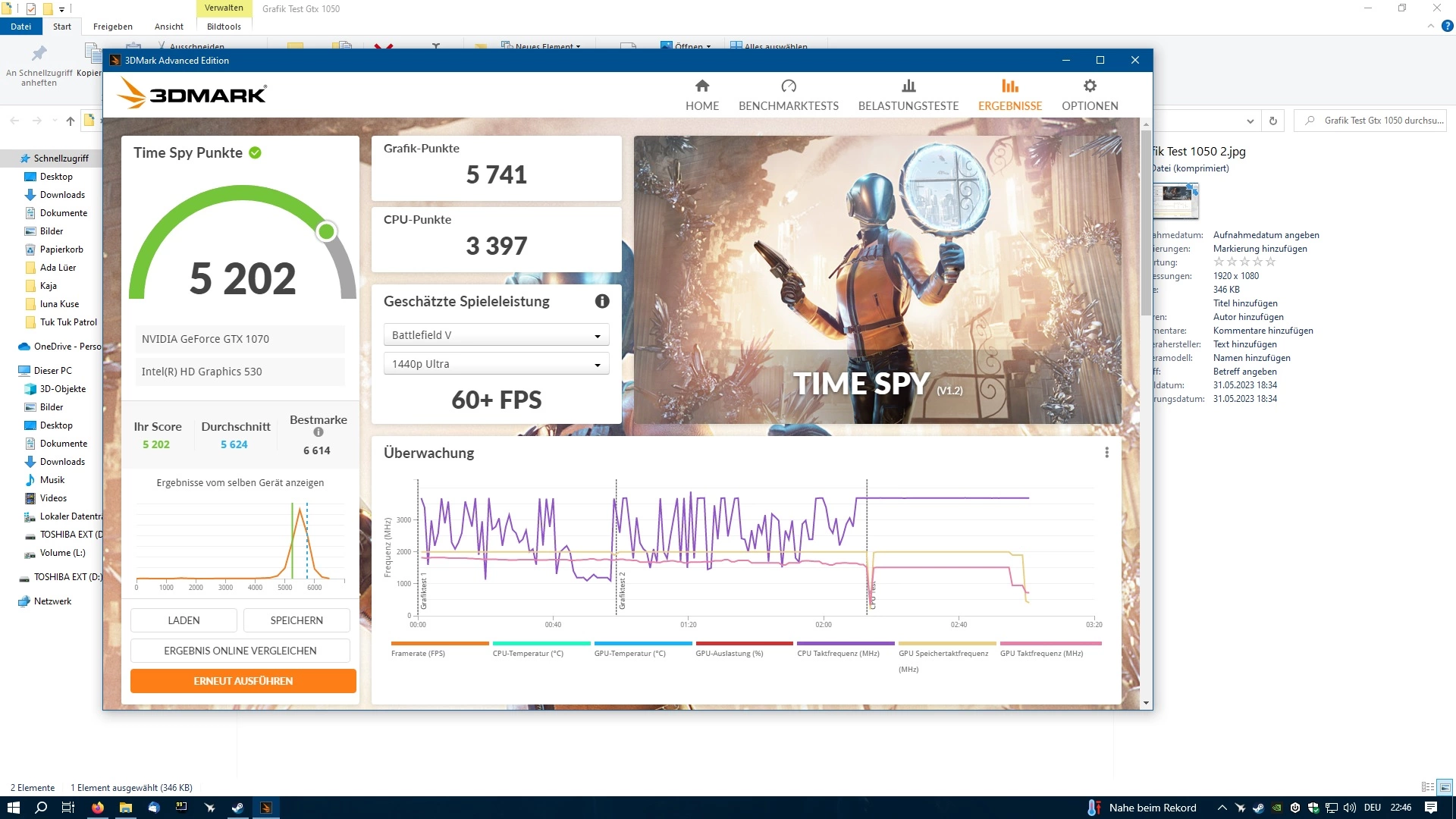Viewport: 1456px width, 819px height.
Task: Open Überwachung three-dot menu
Action: click(1106, 453)
